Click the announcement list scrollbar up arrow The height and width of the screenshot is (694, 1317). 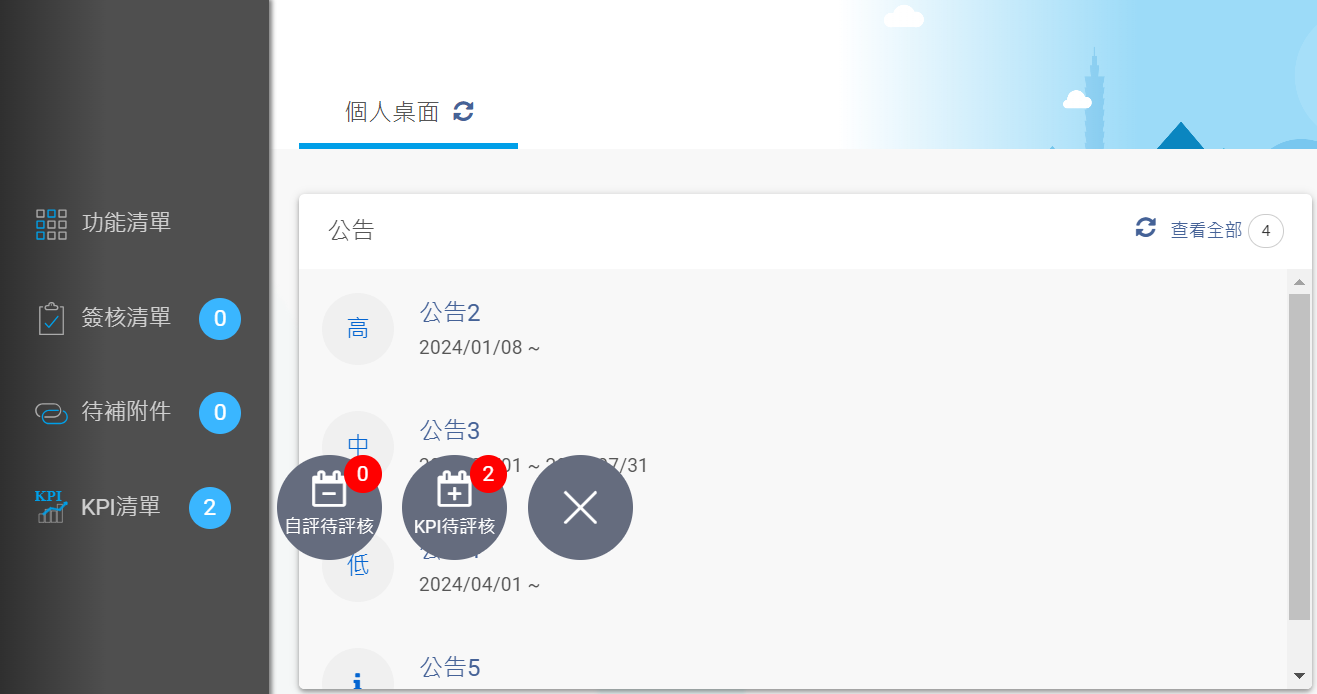tap(1299, 282)
